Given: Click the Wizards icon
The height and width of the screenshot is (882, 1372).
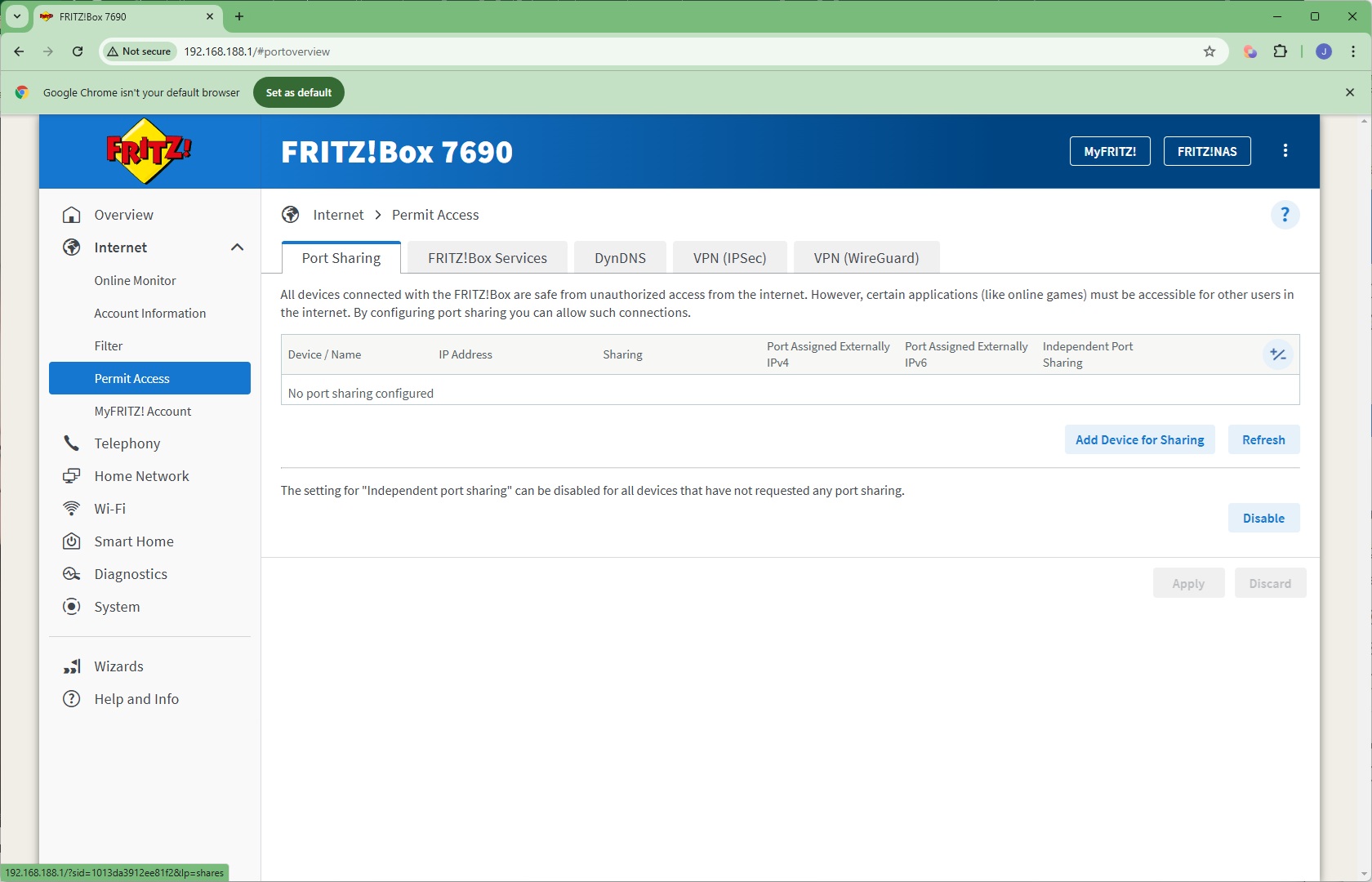Looking at the screenshot, I should [x=72, y=666].
